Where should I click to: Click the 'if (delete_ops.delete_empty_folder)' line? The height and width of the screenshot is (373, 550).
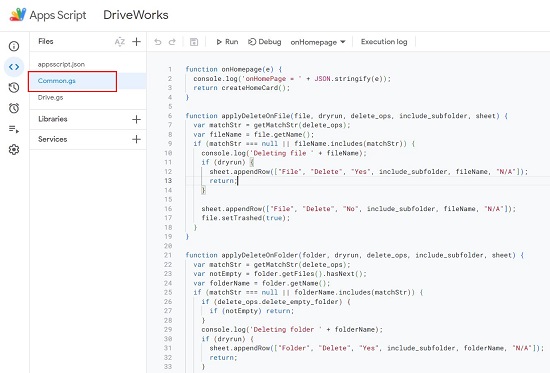tap(276, 302)
